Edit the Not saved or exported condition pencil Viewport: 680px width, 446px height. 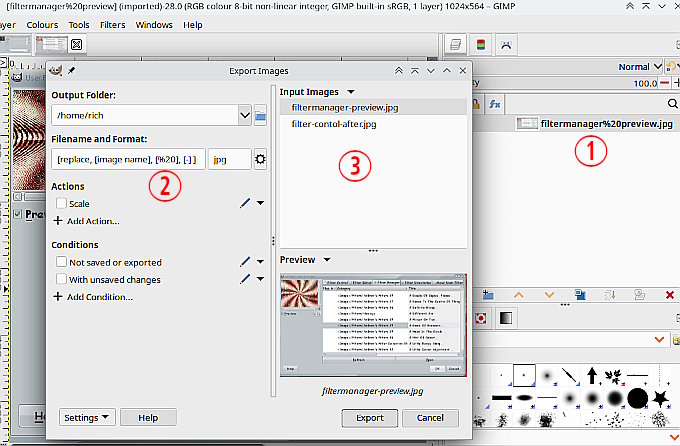[x=245, y=262]
